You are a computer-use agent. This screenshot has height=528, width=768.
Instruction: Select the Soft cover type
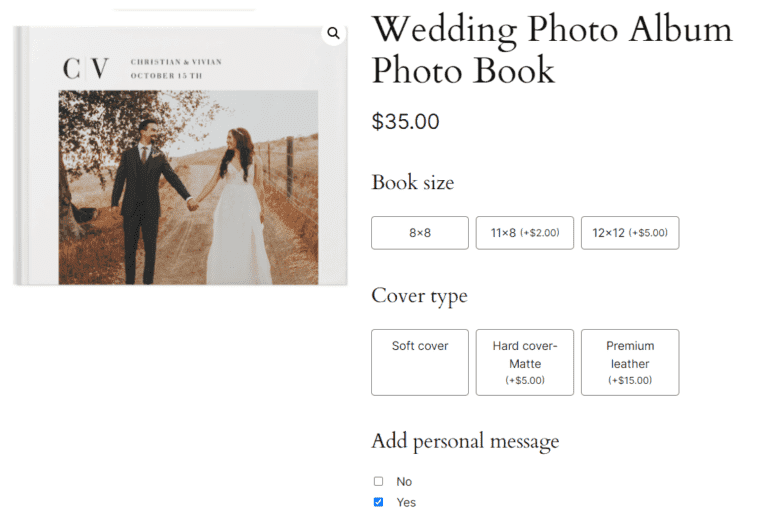point(419,361)
